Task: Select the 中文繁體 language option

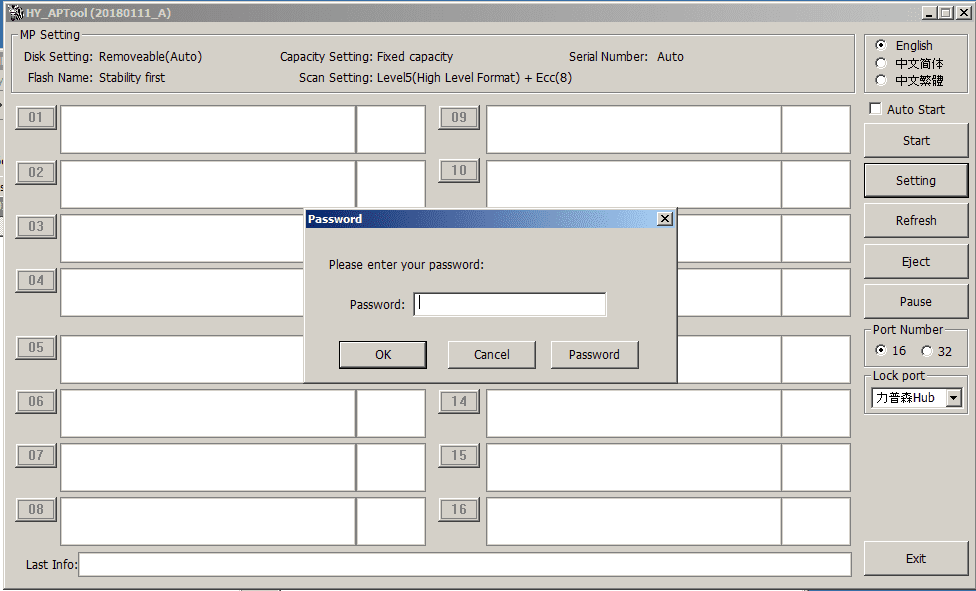Action: point(880,80)
